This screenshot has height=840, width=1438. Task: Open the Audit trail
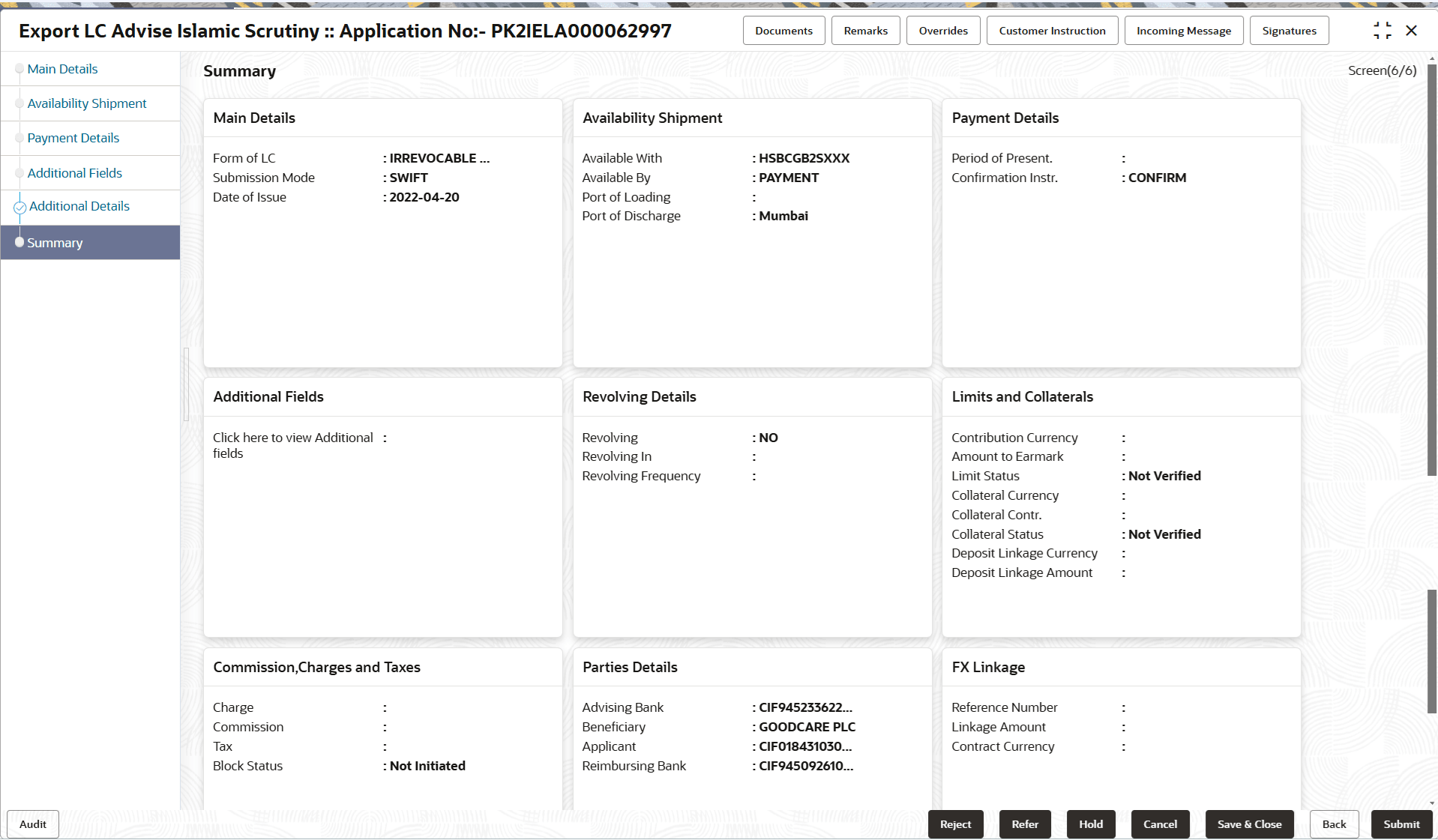pos(31,824)
